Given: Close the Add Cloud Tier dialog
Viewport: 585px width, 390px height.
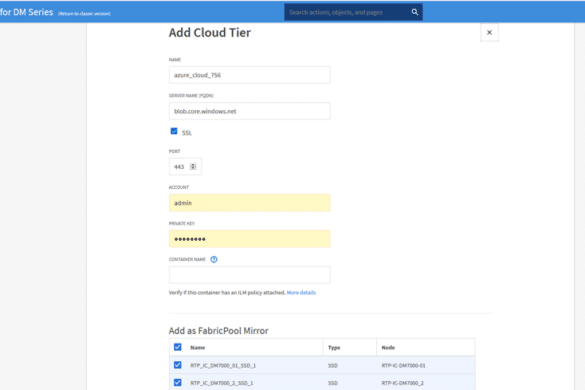Looking at the screenshot, I should (x=489, y=32).
